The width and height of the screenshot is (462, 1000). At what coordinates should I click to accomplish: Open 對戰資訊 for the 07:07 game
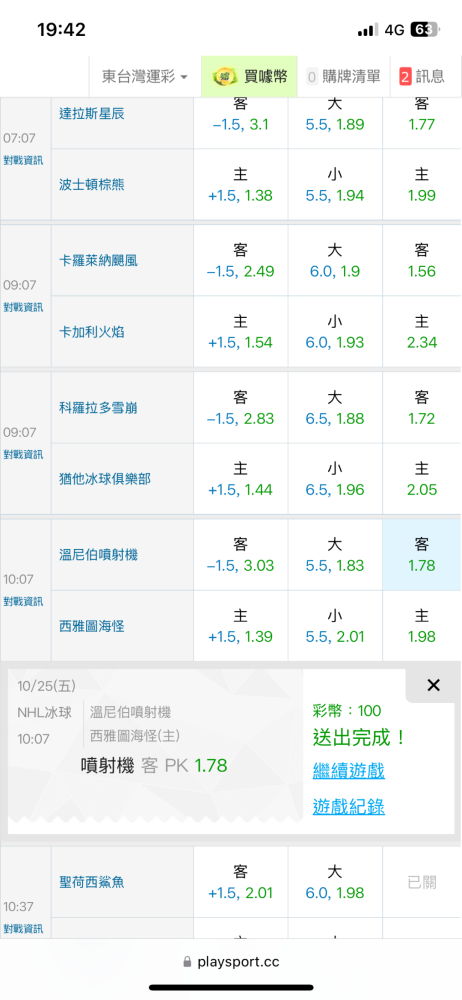(x=24, y=160)
